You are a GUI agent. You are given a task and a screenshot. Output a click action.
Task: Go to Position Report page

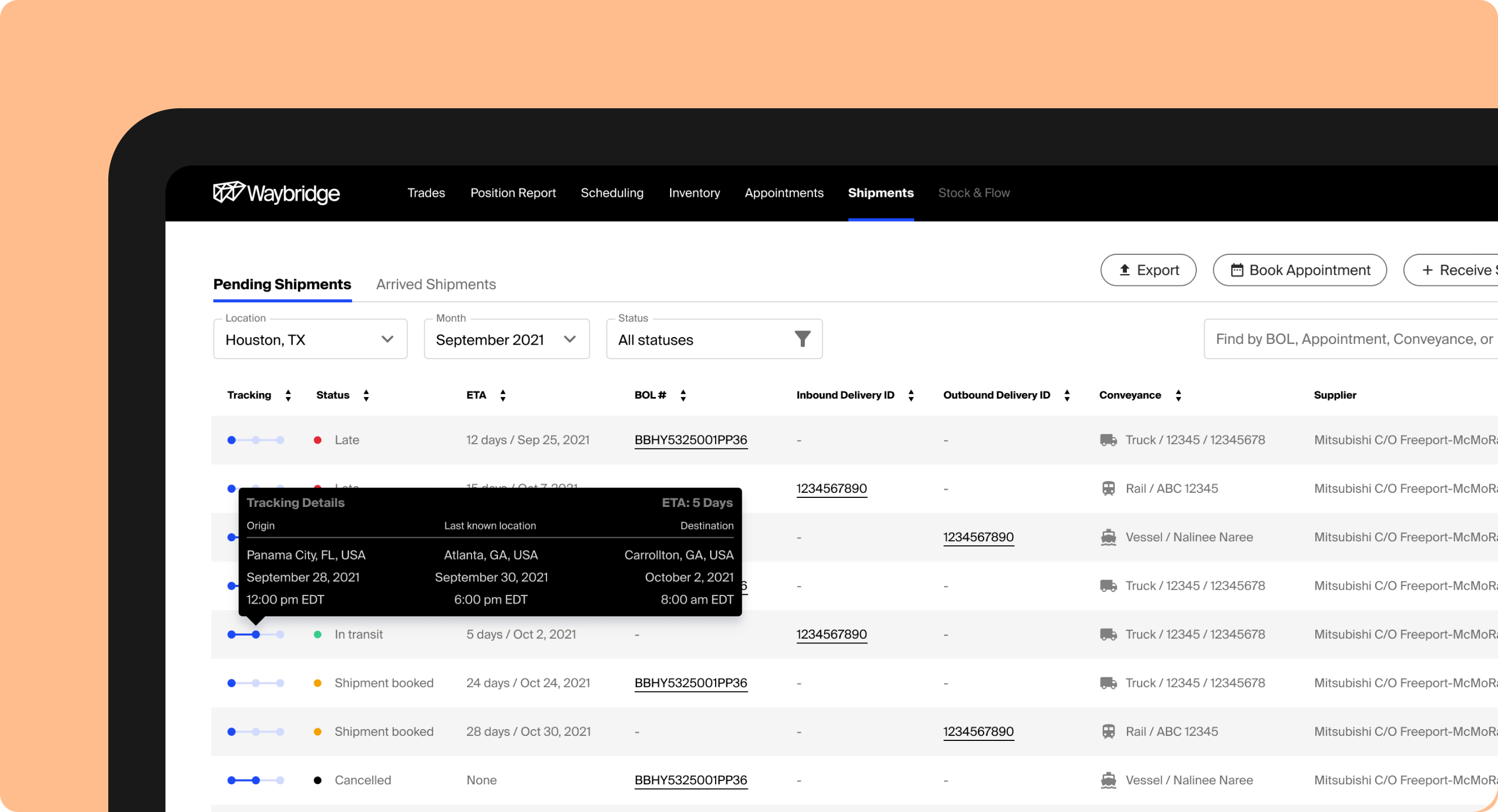pos(512,193)
